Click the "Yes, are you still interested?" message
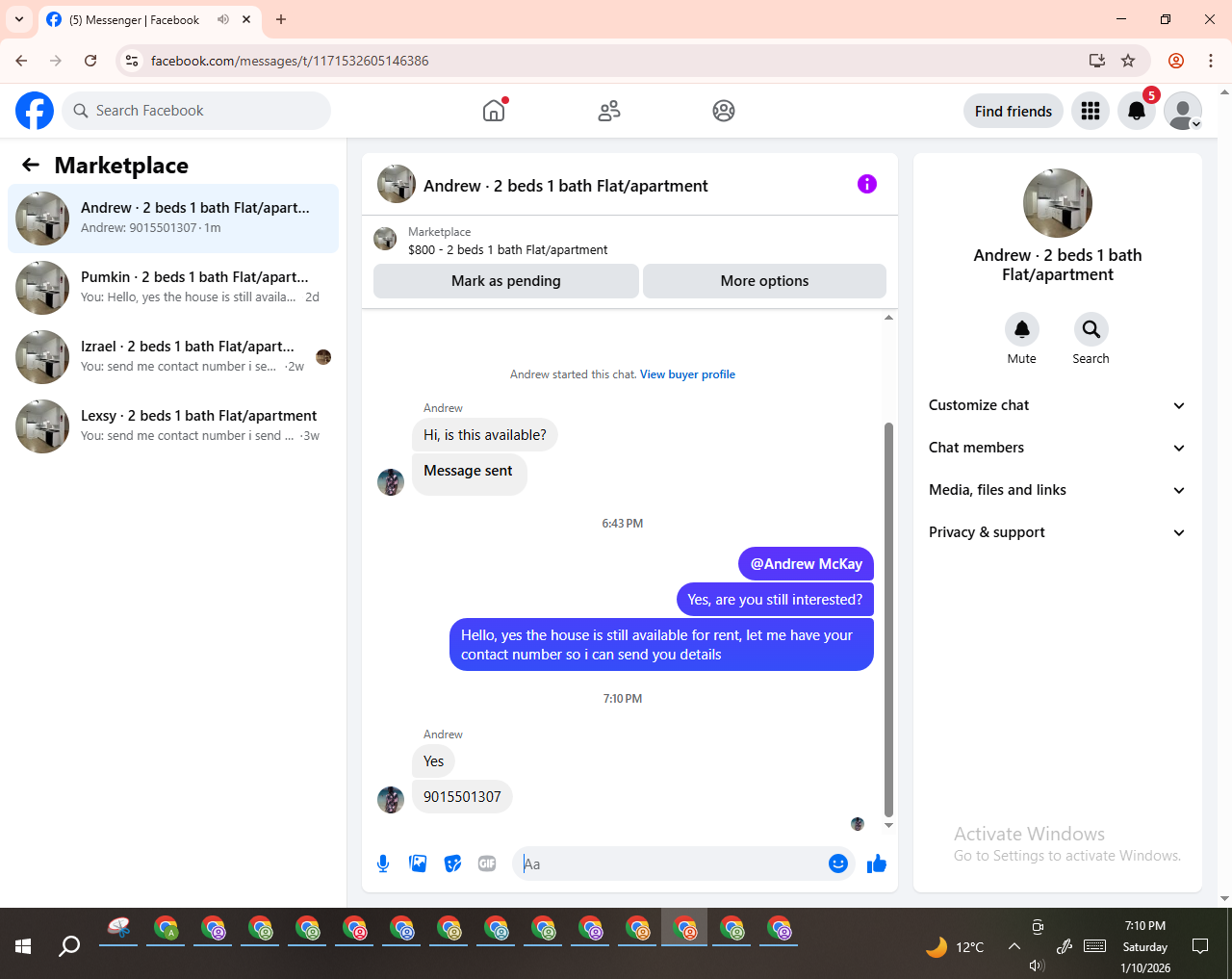The image size is (1232, 979). [775, 600]
